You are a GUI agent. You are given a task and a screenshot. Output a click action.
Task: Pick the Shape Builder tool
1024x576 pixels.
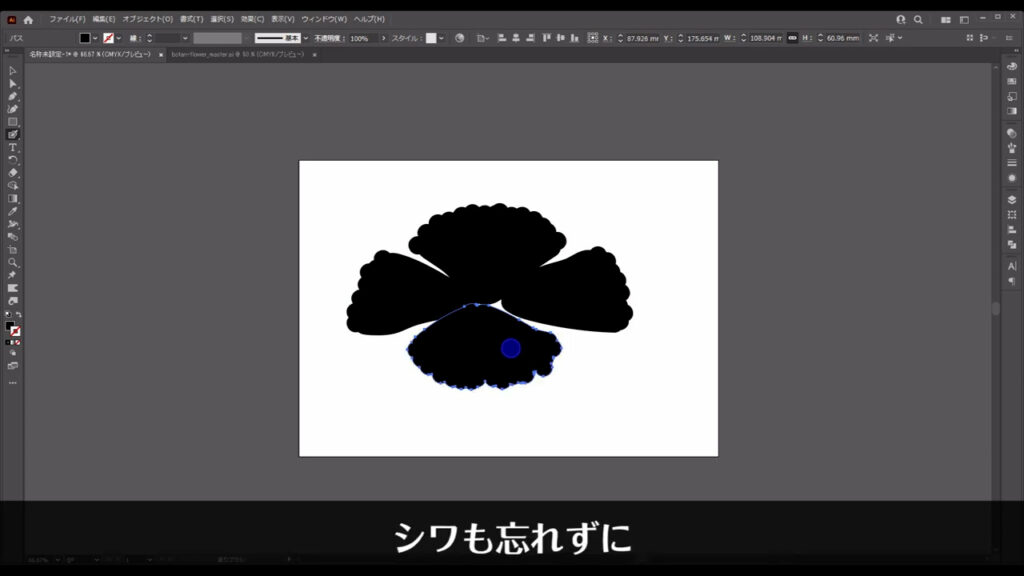coord(12,185)
